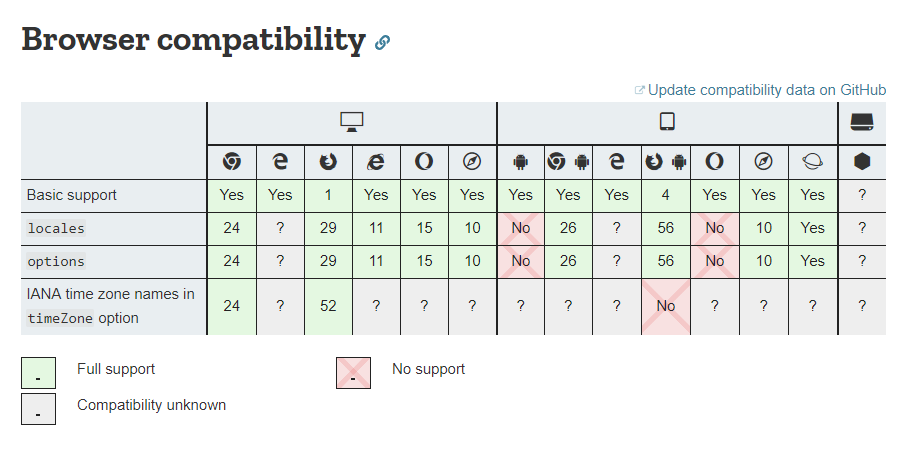
Task: Click the anchor link icon beside Browser compatibility
Action: (382, 42)
